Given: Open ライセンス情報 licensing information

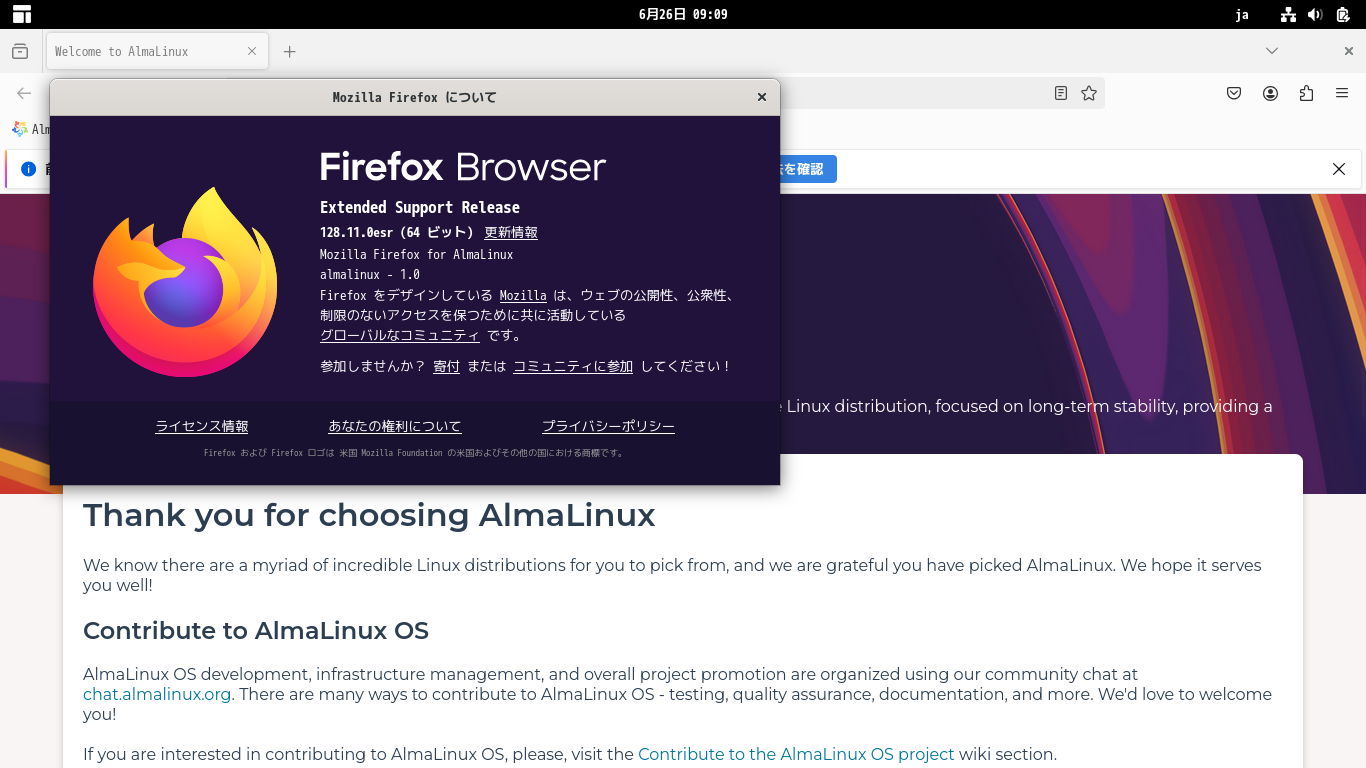Looking at the screenshot, I should [x=202, y=426].
